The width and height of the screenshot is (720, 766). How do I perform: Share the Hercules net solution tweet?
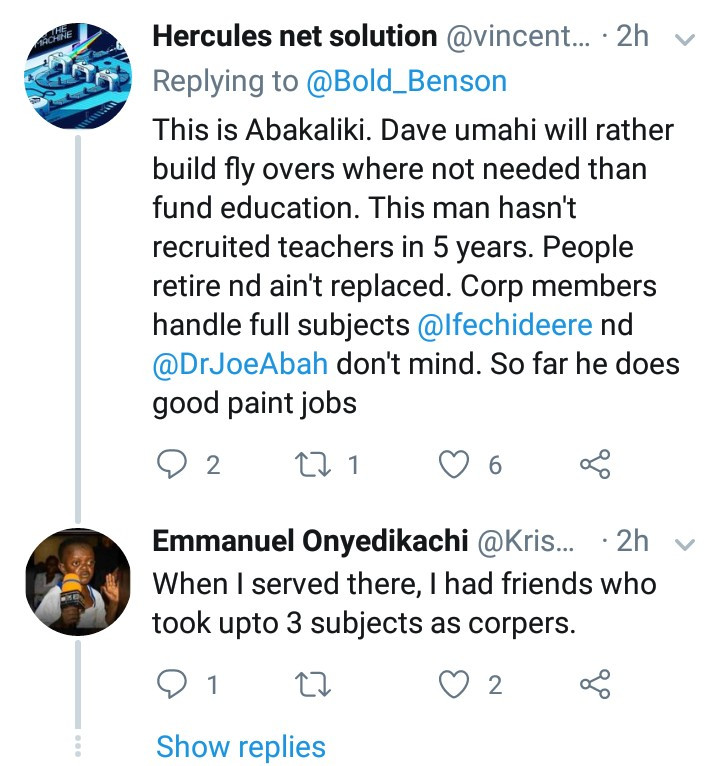coord(595,464)
